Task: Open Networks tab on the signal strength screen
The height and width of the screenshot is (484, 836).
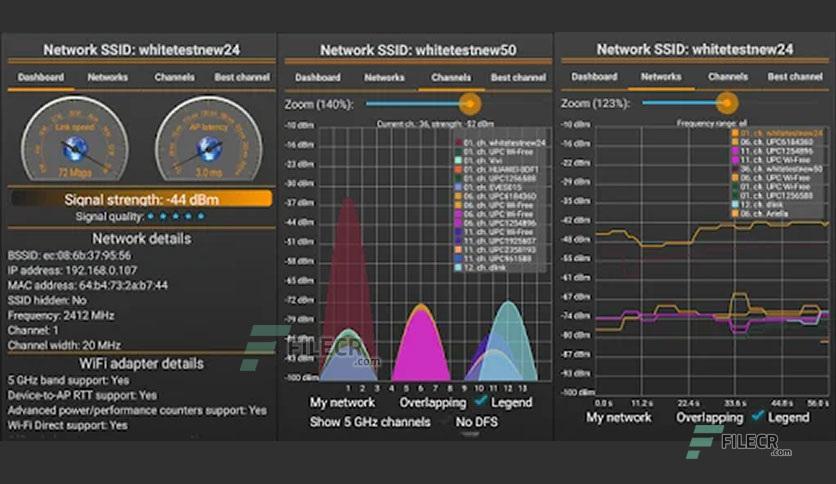Action: tap(108, 77)
